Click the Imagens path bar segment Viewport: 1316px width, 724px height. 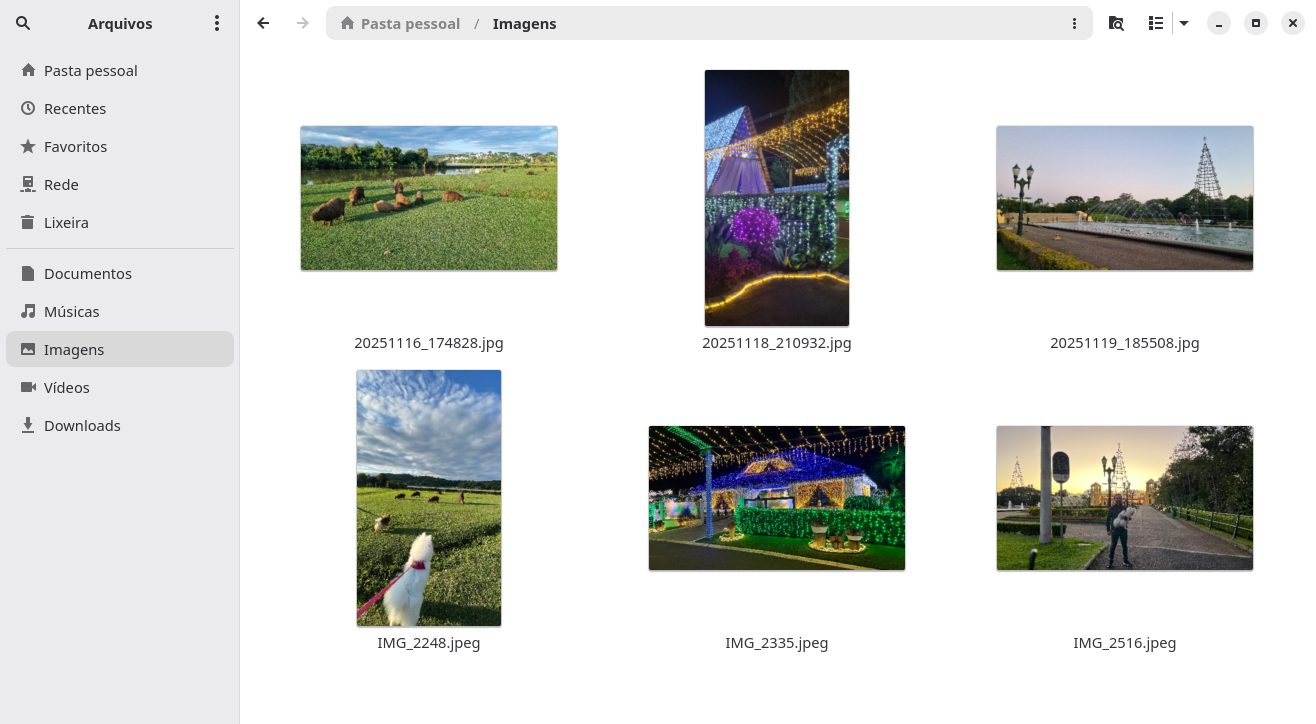coord(524,23)
